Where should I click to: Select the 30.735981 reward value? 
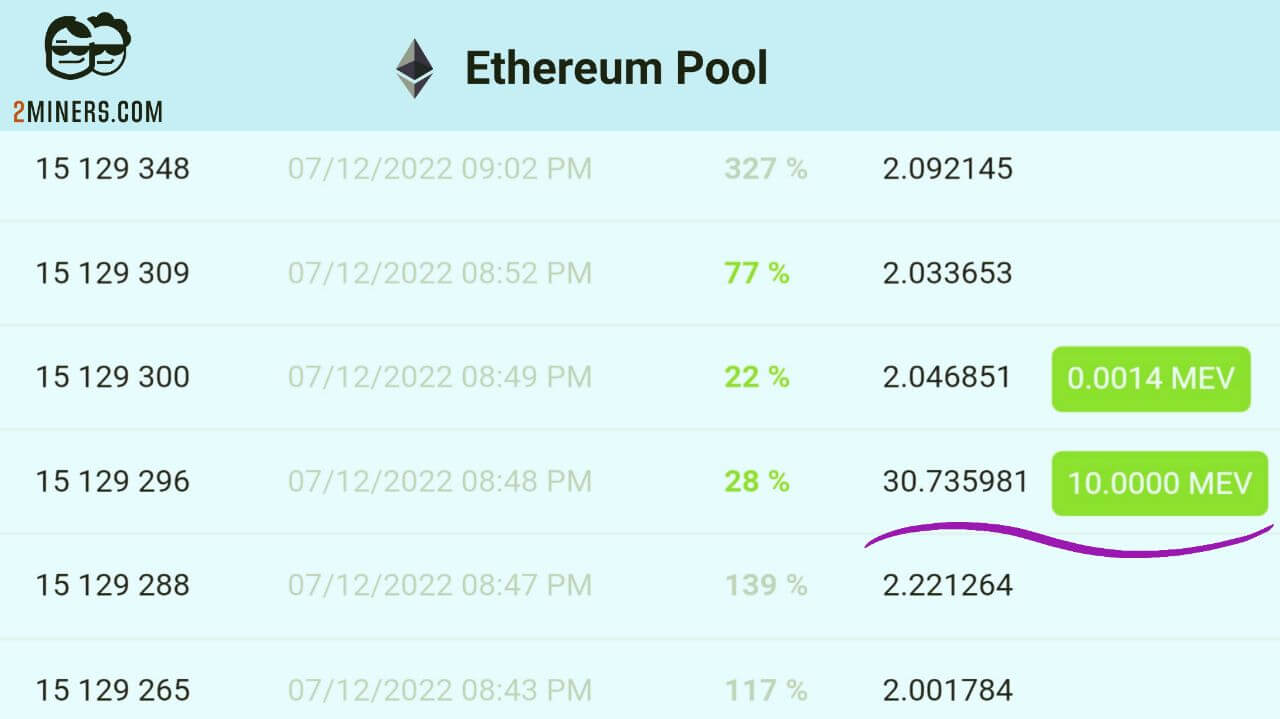(x=955, y=482)
